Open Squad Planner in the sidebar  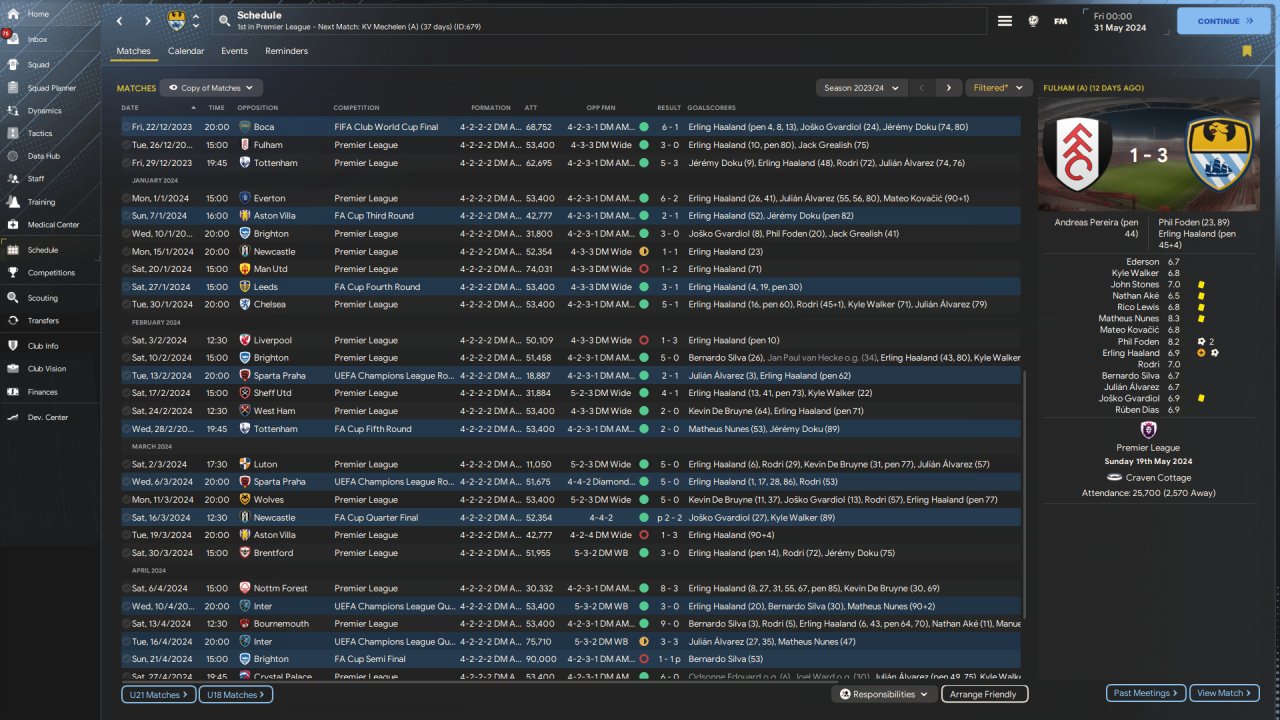pos(50,88)
